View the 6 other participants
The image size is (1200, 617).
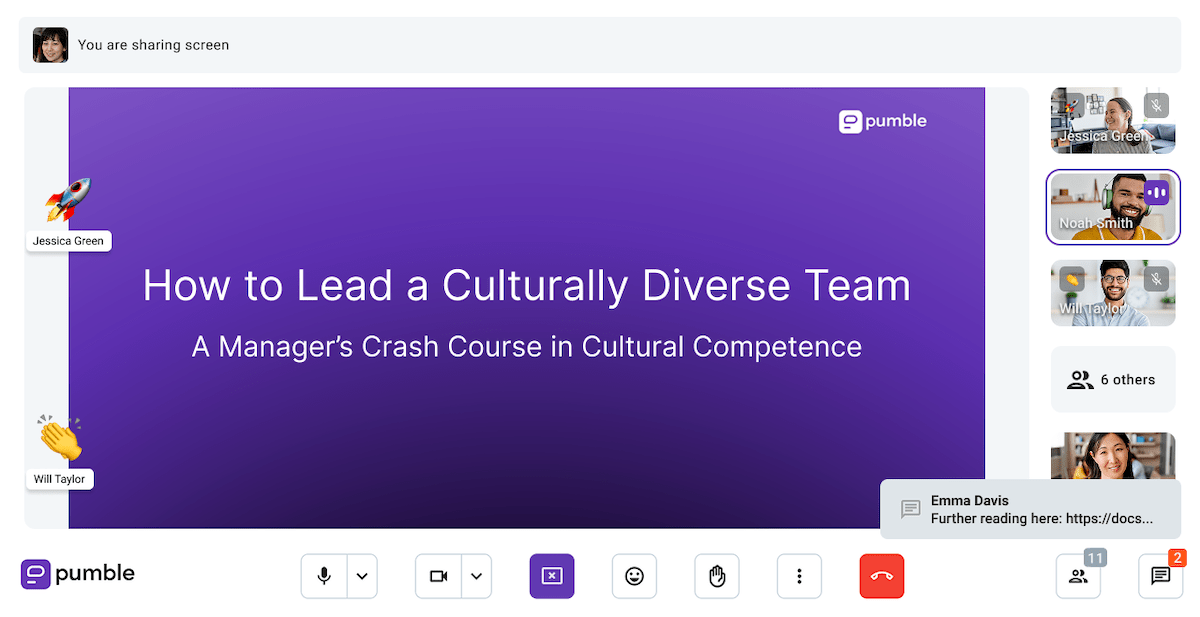1112,379
